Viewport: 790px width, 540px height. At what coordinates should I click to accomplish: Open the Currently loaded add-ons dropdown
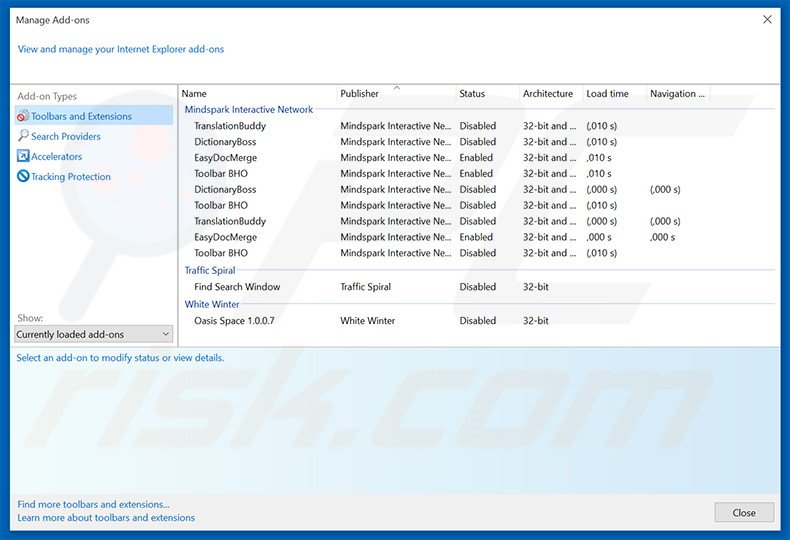pos(94,334)
